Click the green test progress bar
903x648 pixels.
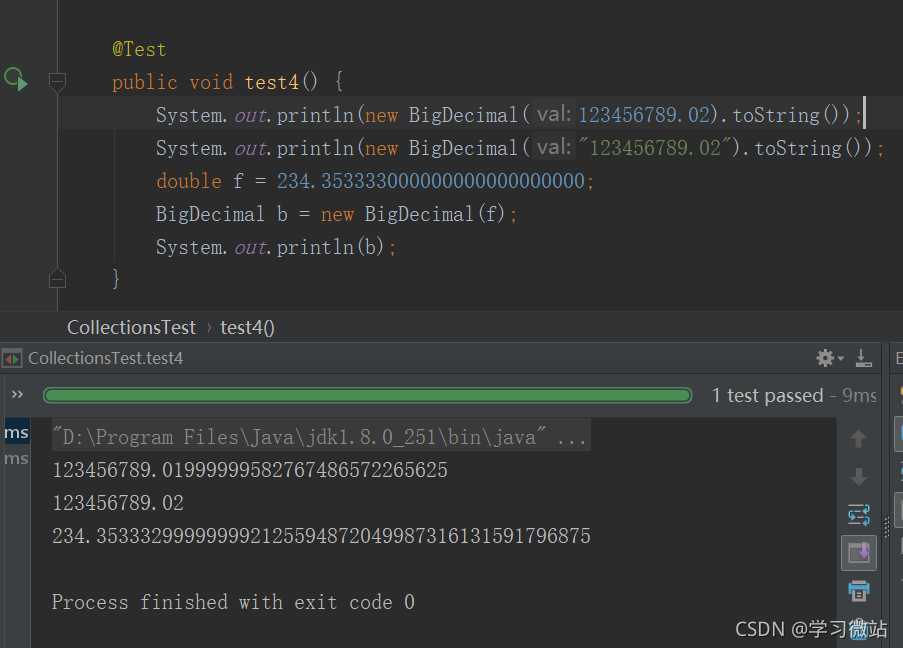click(367, 395)
